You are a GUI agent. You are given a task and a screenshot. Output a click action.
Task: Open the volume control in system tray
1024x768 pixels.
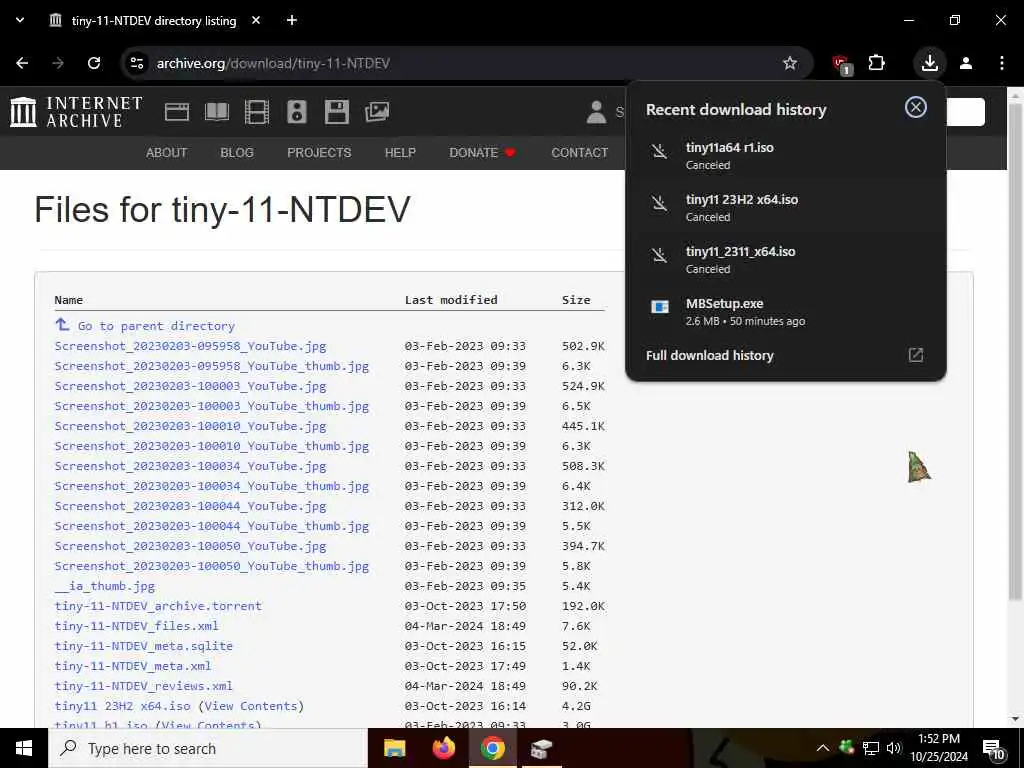893,748
